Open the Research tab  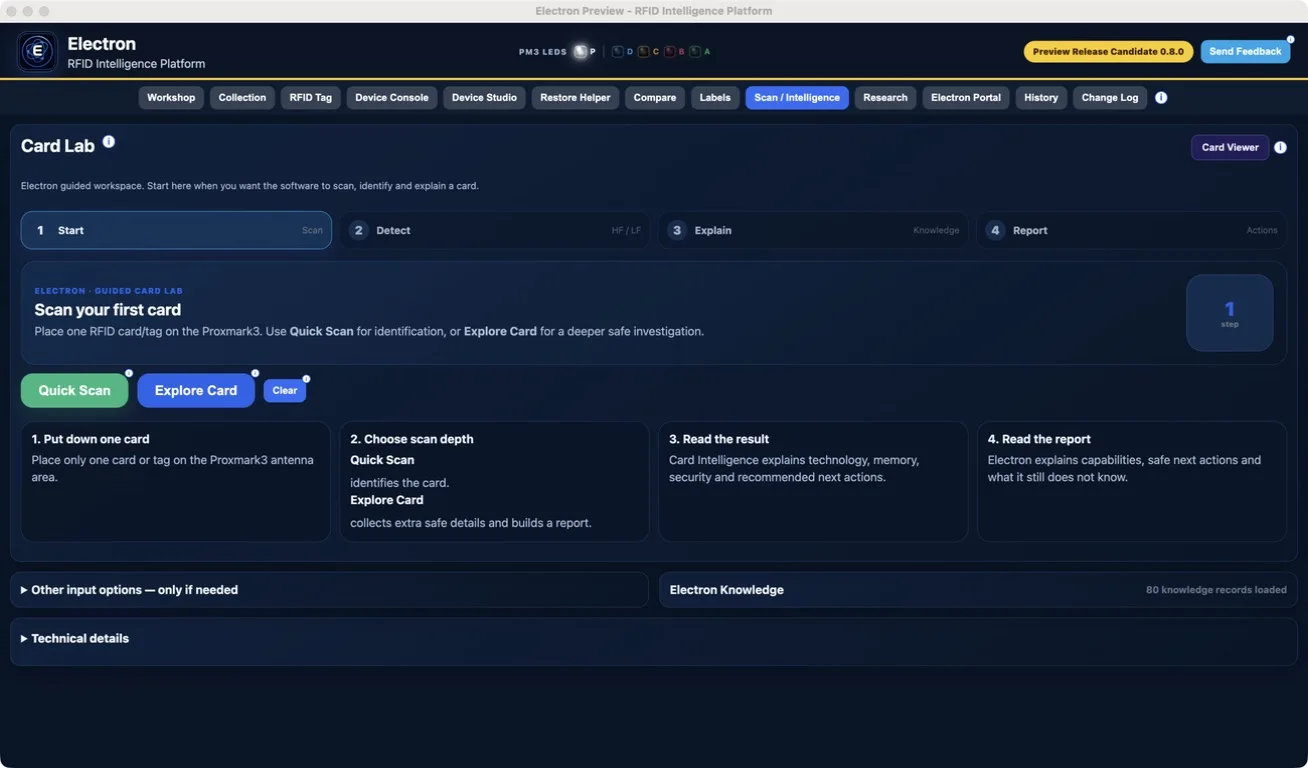pos(885,98)
